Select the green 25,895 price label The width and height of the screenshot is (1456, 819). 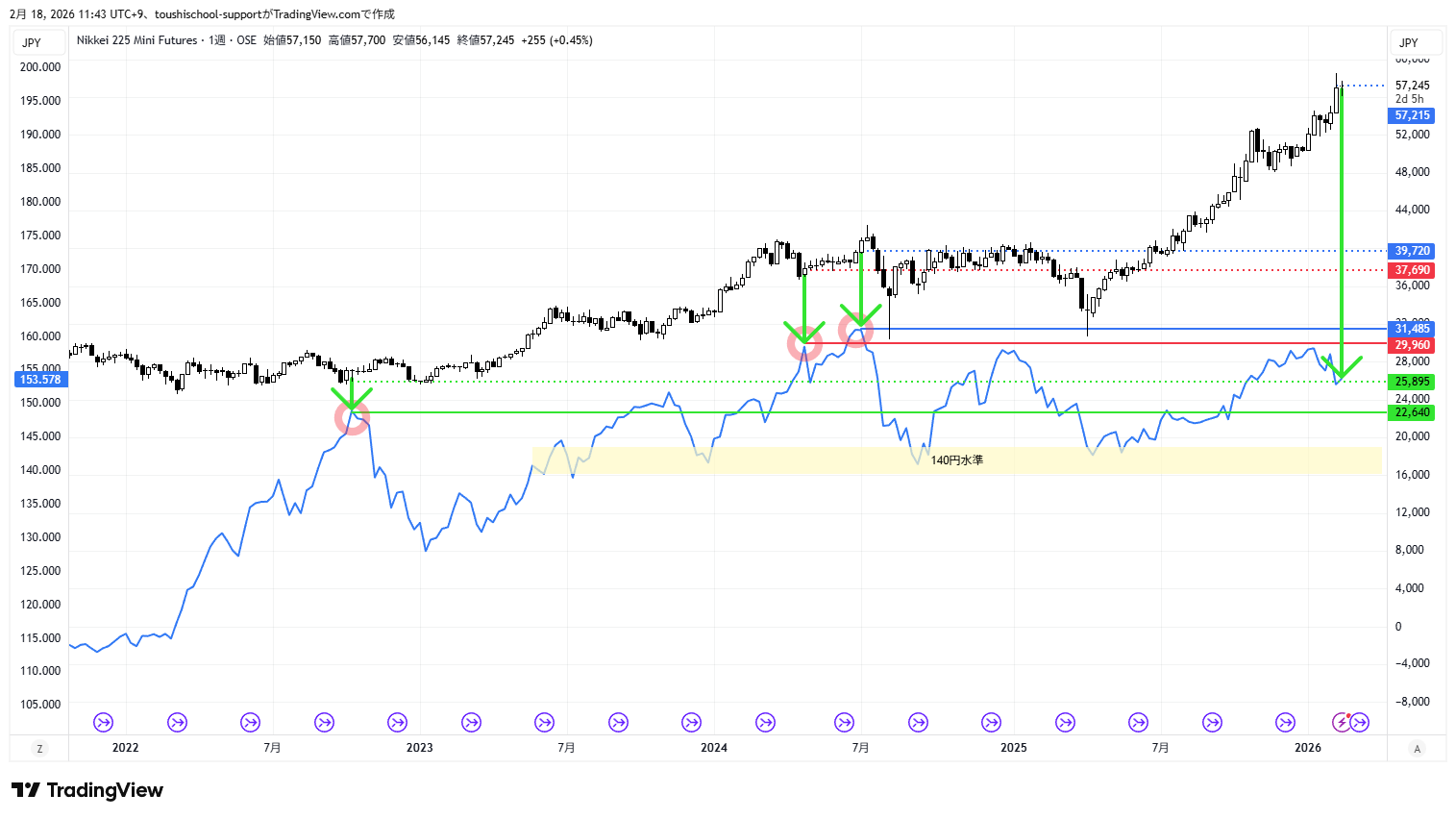[1412, 382]
